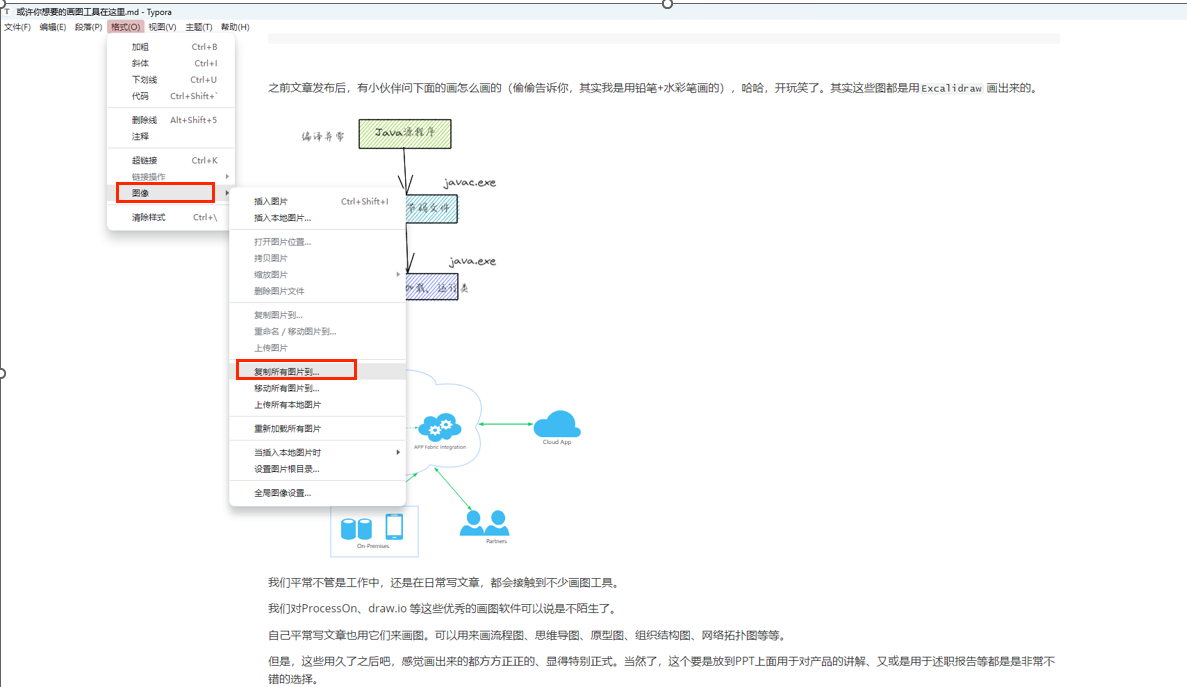Click the java.exe label in sketch
The height and width of the screenshot is (687, 1187).
tap(472, 261)
